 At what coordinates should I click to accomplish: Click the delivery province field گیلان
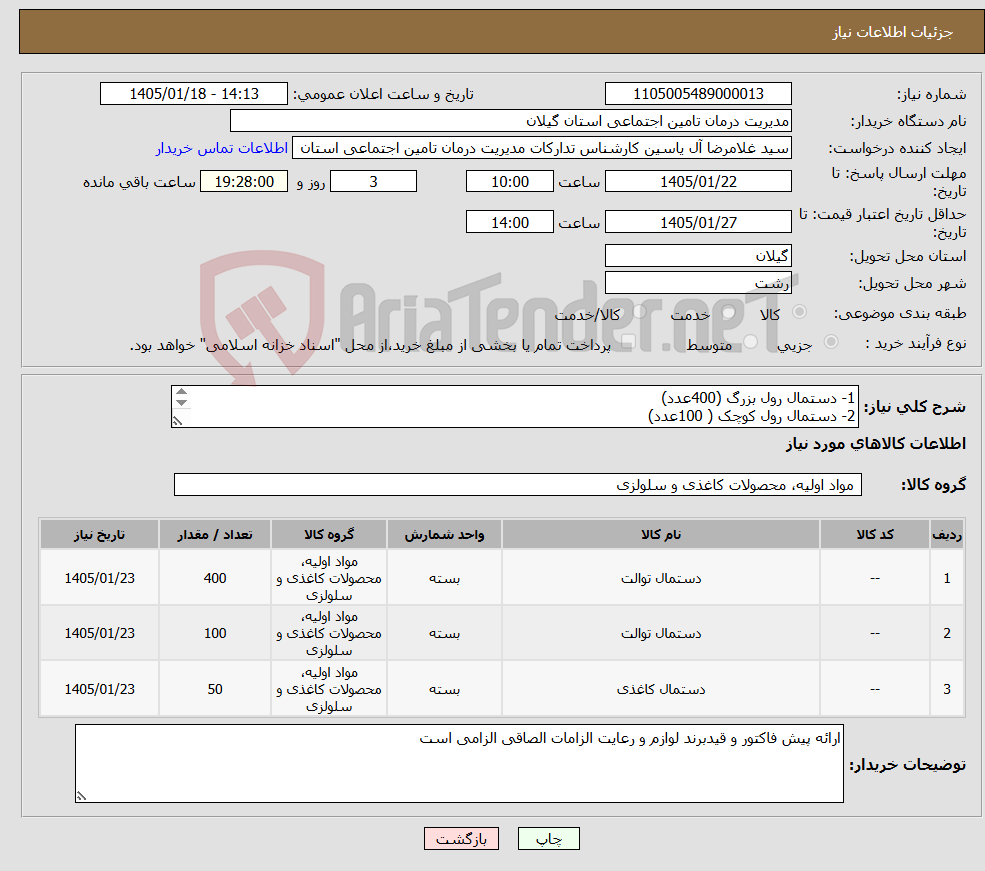(698, 256)
